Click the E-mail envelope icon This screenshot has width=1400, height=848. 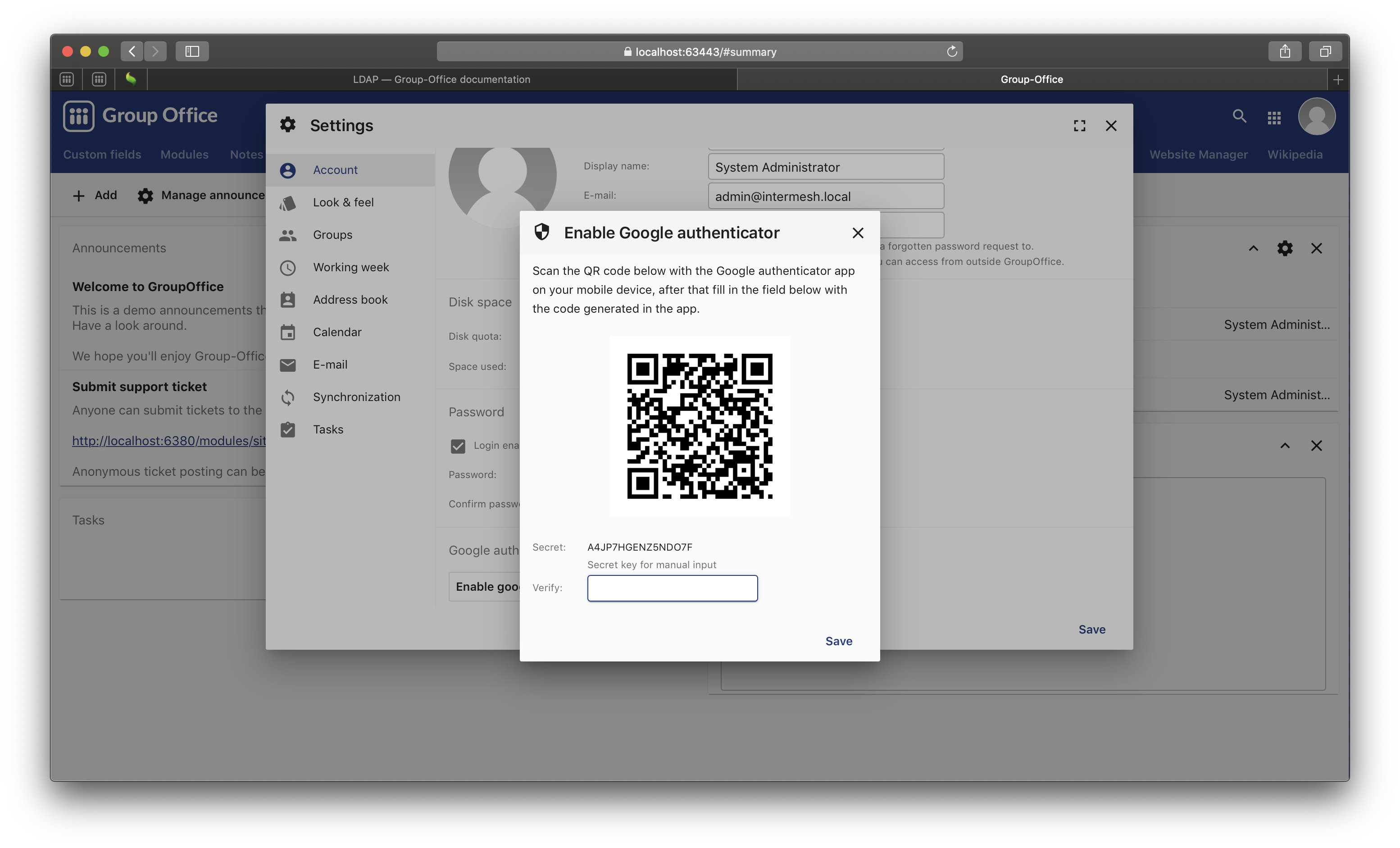(287, 365)
